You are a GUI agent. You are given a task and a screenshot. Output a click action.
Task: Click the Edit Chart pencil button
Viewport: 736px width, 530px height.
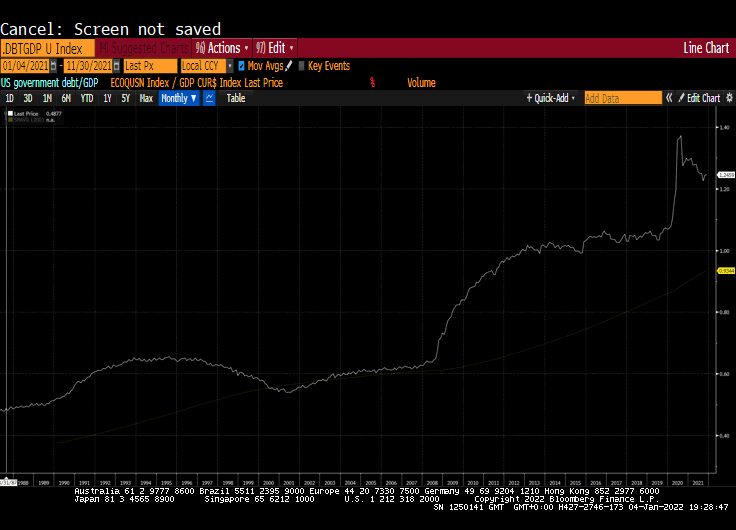702,98
